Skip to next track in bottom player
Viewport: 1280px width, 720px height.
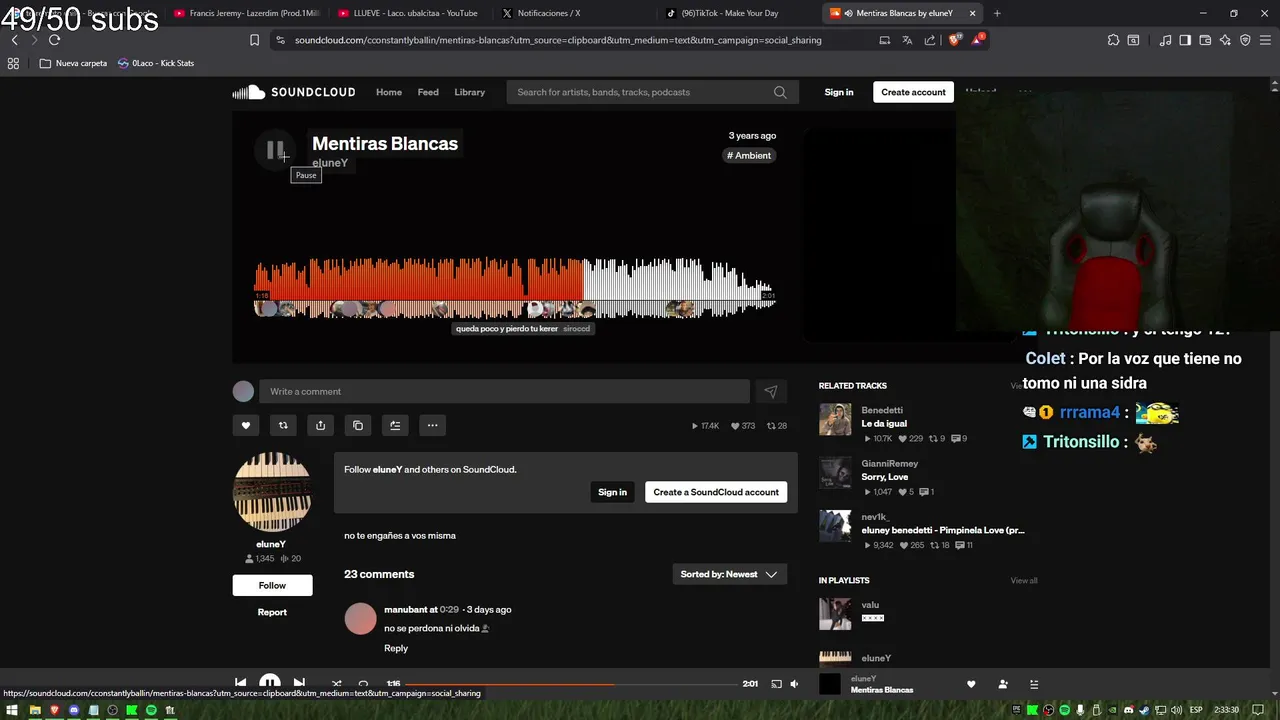(x=299, y=684)
